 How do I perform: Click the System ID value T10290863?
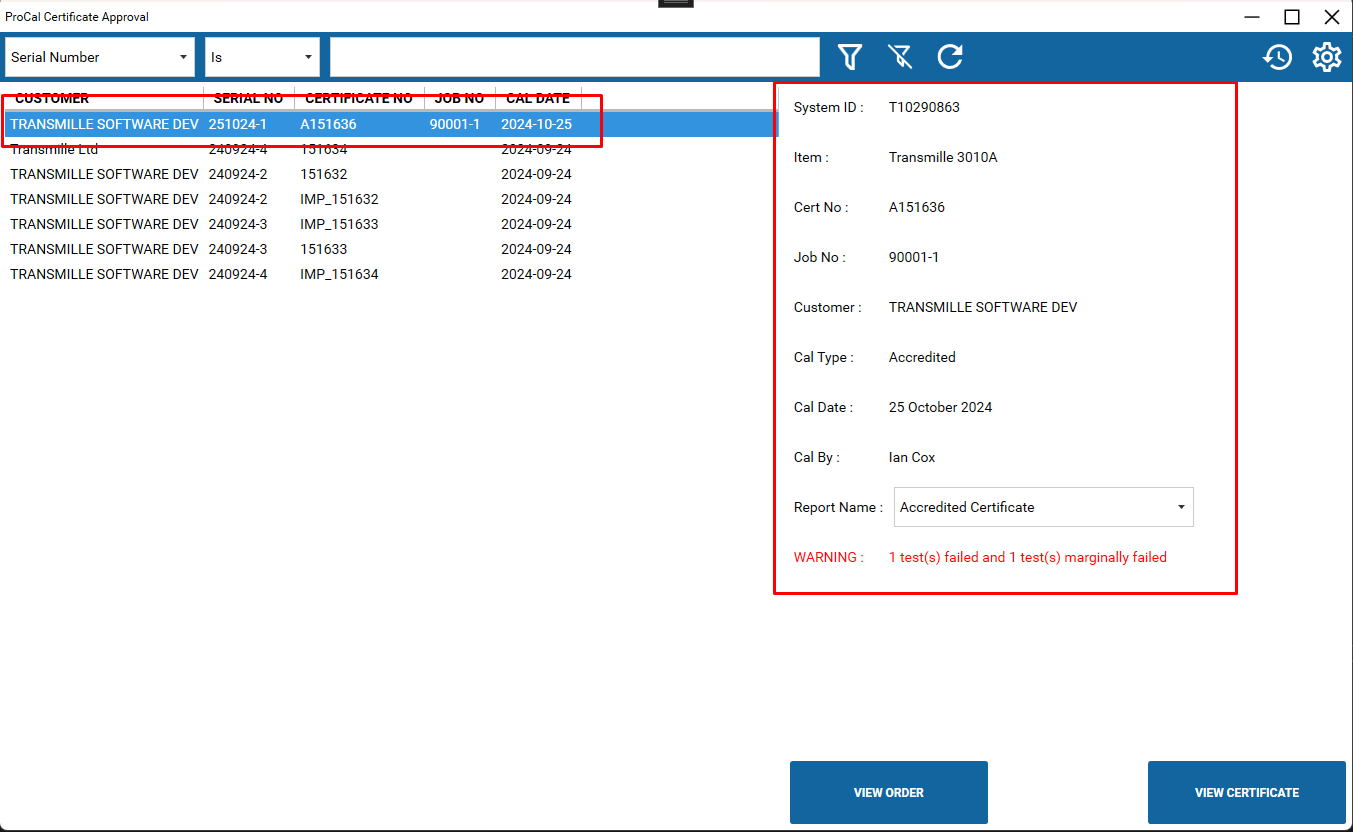pyautogui.click(x=924, y=107)
